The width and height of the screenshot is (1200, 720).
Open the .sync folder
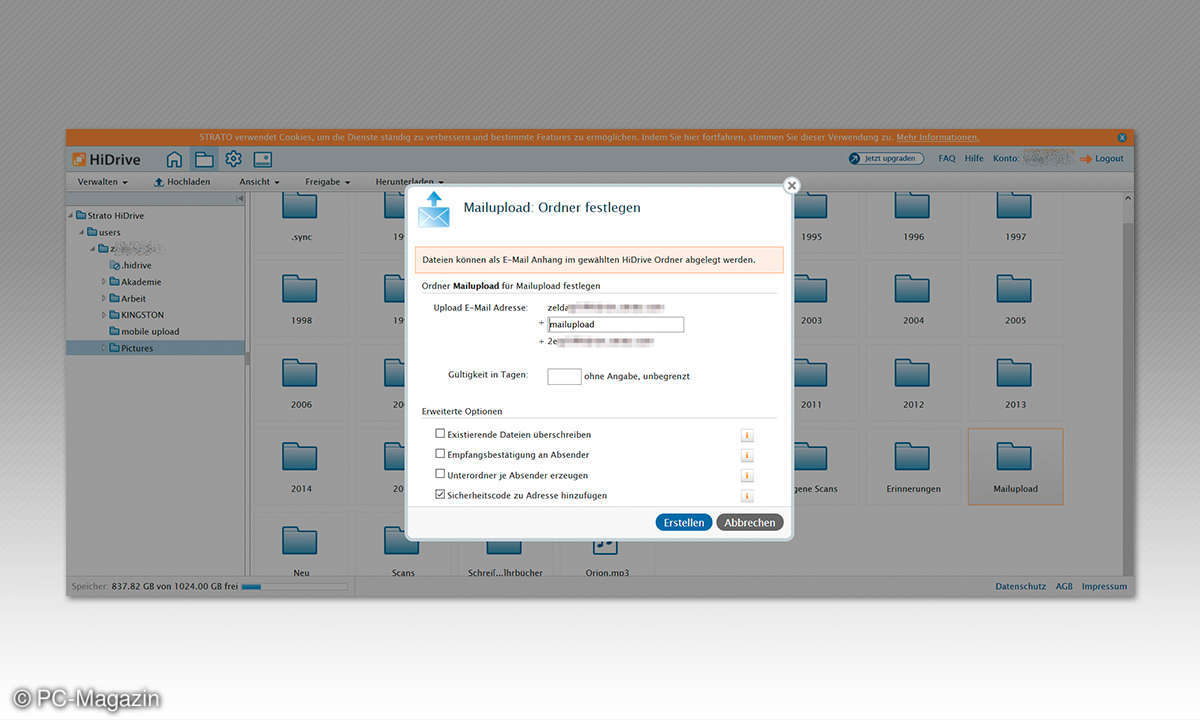[300, 218]
